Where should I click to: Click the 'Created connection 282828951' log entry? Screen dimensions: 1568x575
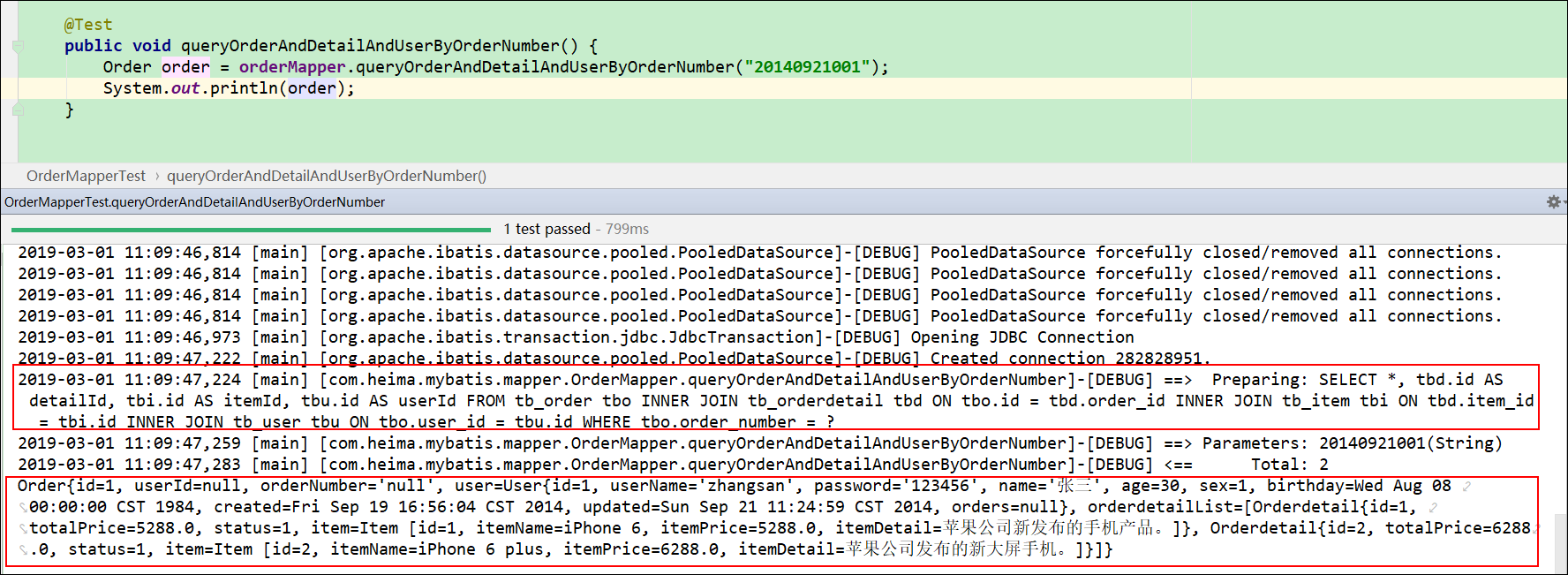pyautogui.click(x=1069, y=359)
